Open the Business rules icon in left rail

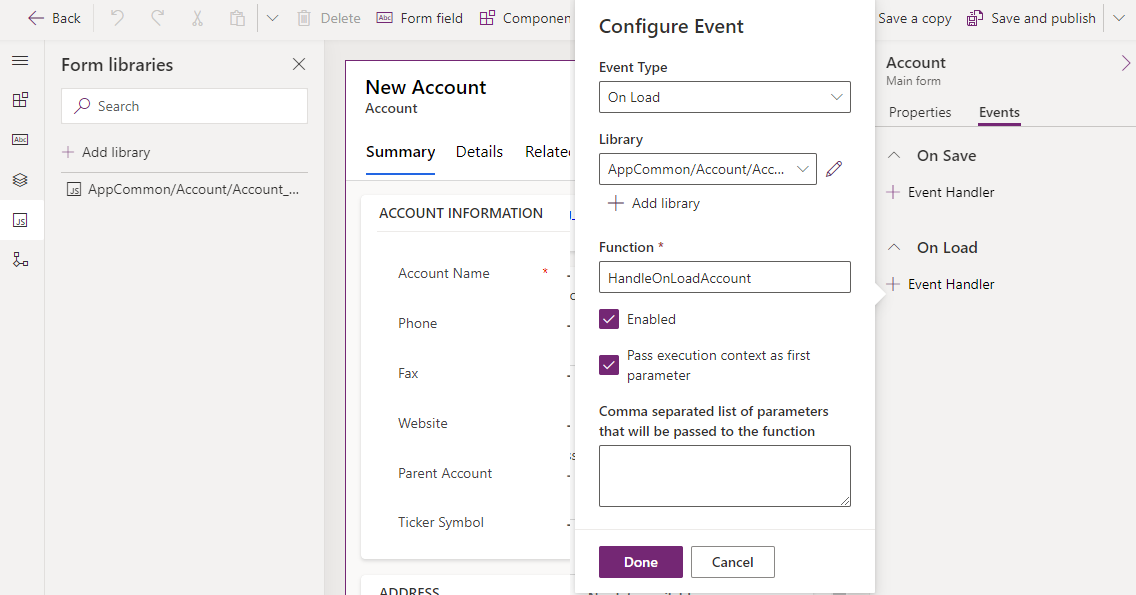(20, 260)
